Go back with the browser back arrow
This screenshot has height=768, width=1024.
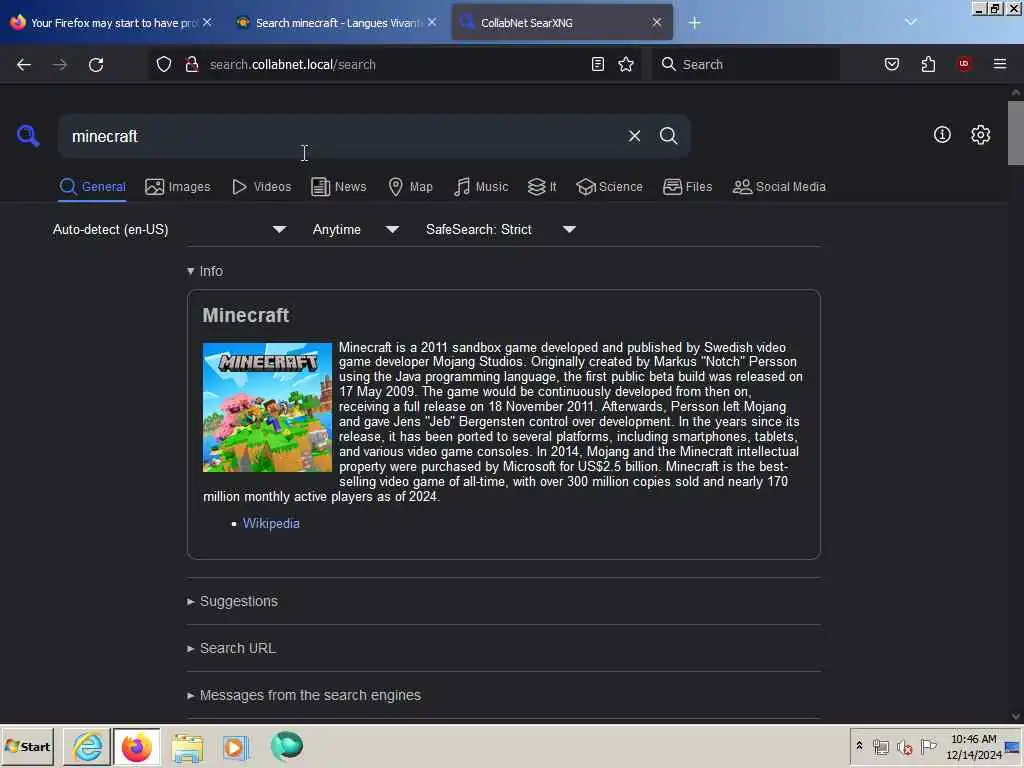24,65
